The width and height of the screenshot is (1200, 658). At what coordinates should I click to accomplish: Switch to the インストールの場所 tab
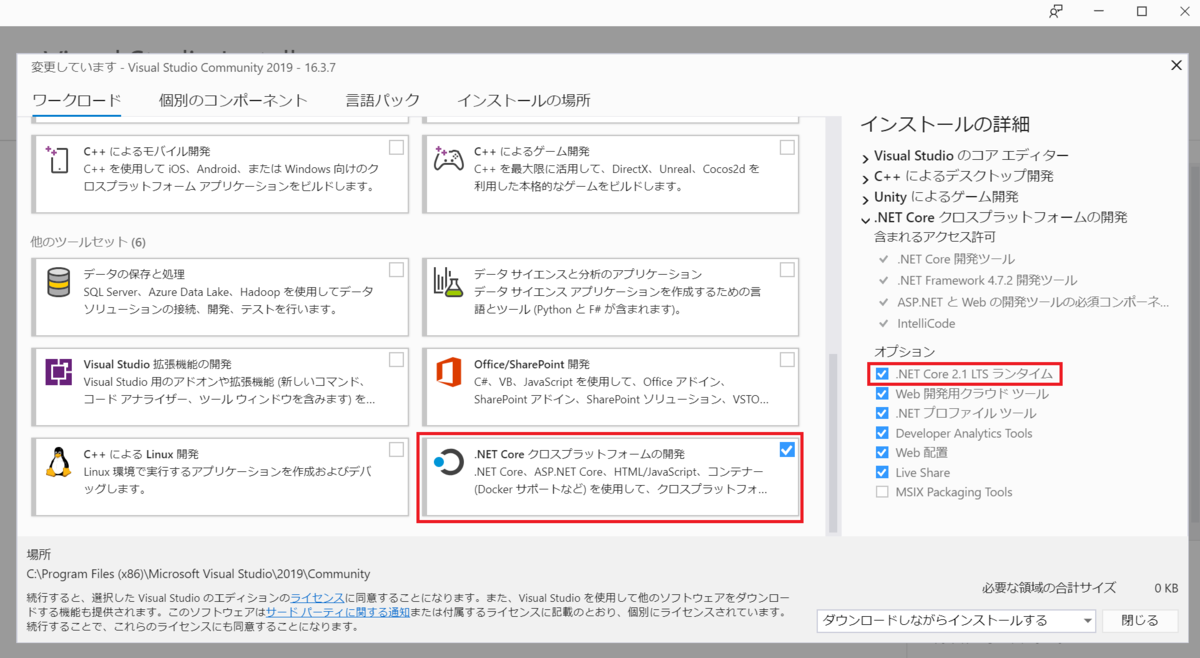click(x=524, y=100)
